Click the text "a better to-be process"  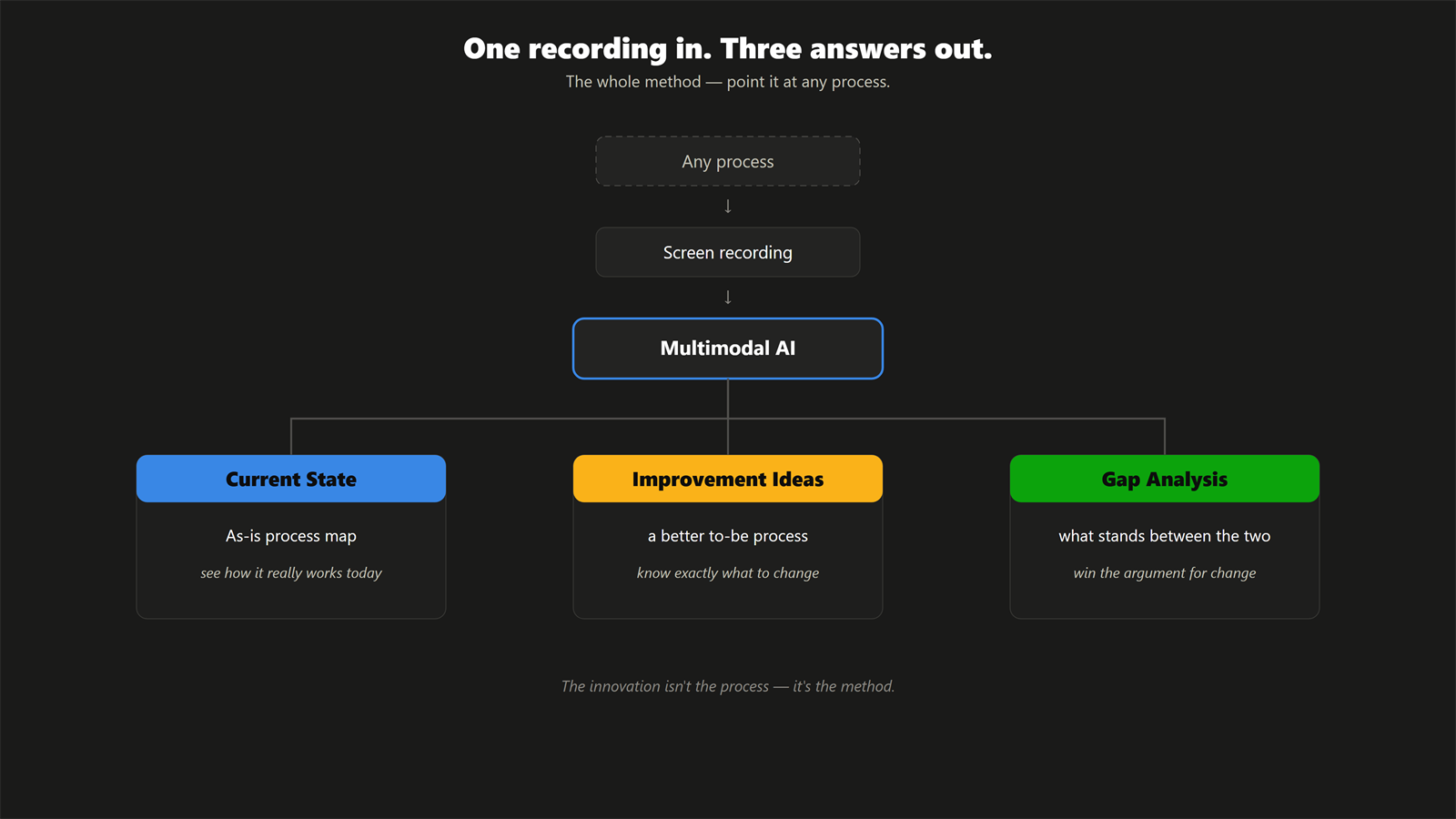(x=728, y=536)
